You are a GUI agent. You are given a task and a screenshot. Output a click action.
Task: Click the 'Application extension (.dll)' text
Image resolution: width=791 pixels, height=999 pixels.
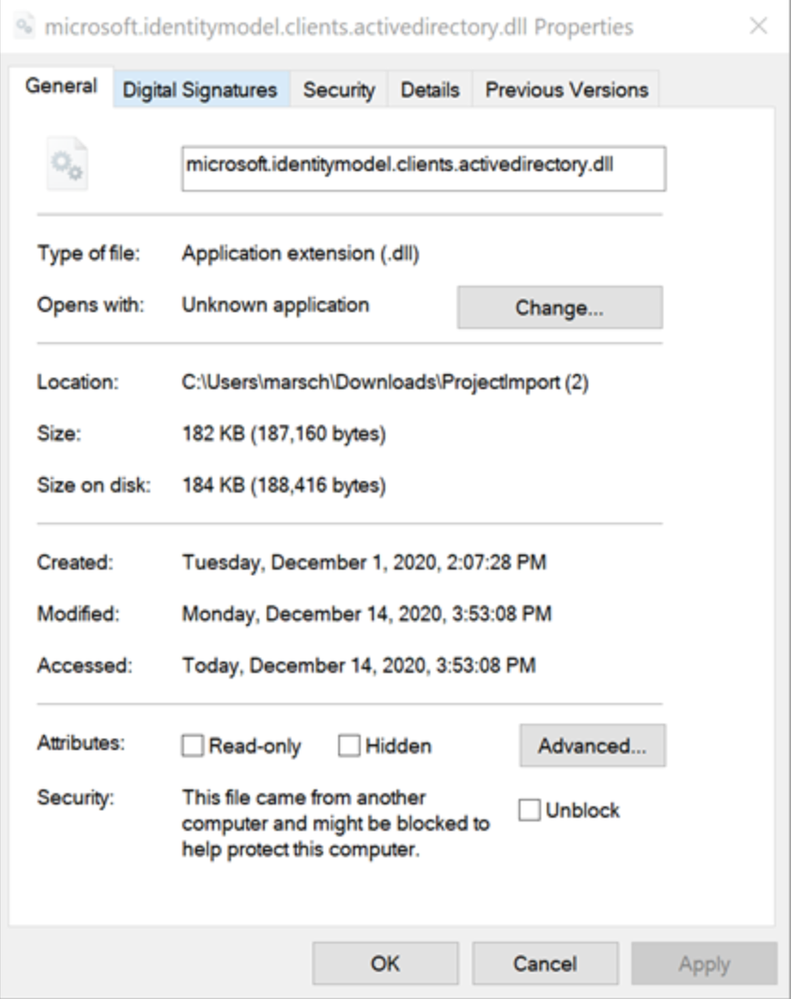[301, 254]
